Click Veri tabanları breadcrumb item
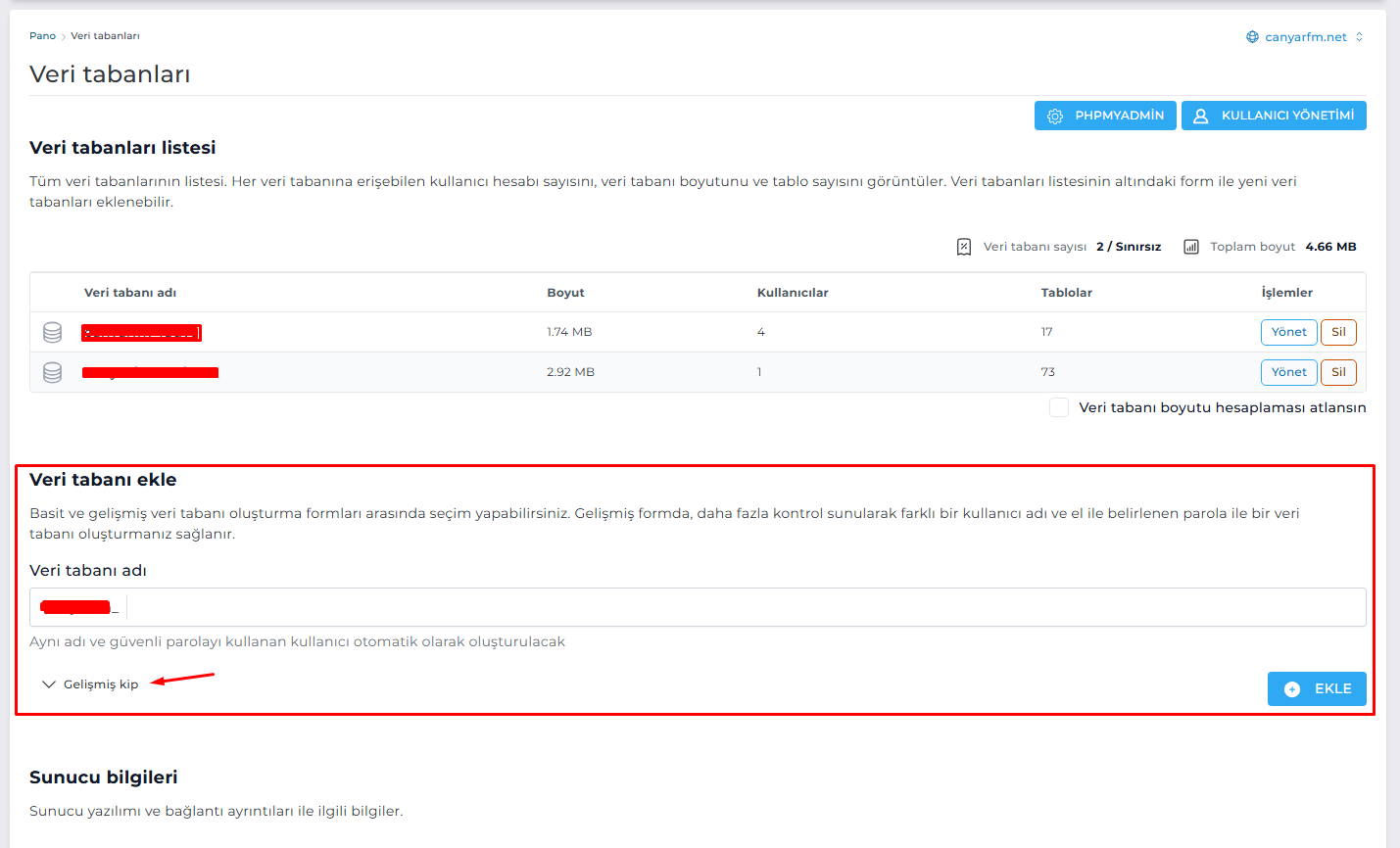This screenshot has height=848, width=1400. [105, 36]
